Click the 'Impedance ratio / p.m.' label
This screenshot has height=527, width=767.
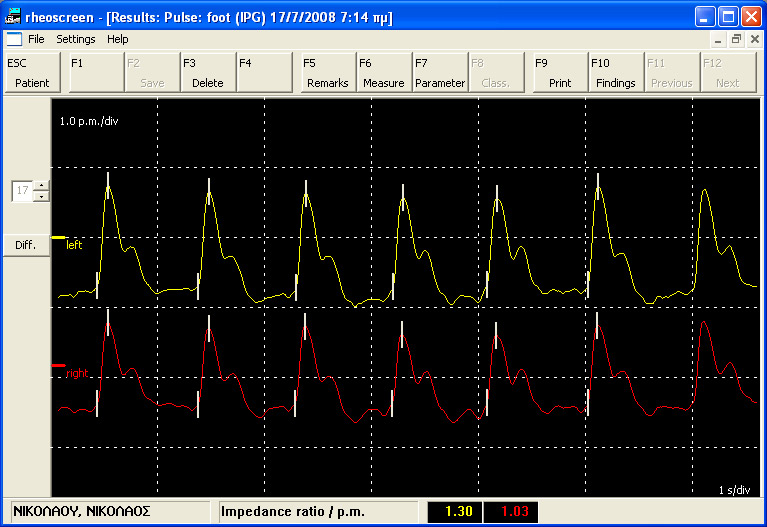[x=293, y=512]
